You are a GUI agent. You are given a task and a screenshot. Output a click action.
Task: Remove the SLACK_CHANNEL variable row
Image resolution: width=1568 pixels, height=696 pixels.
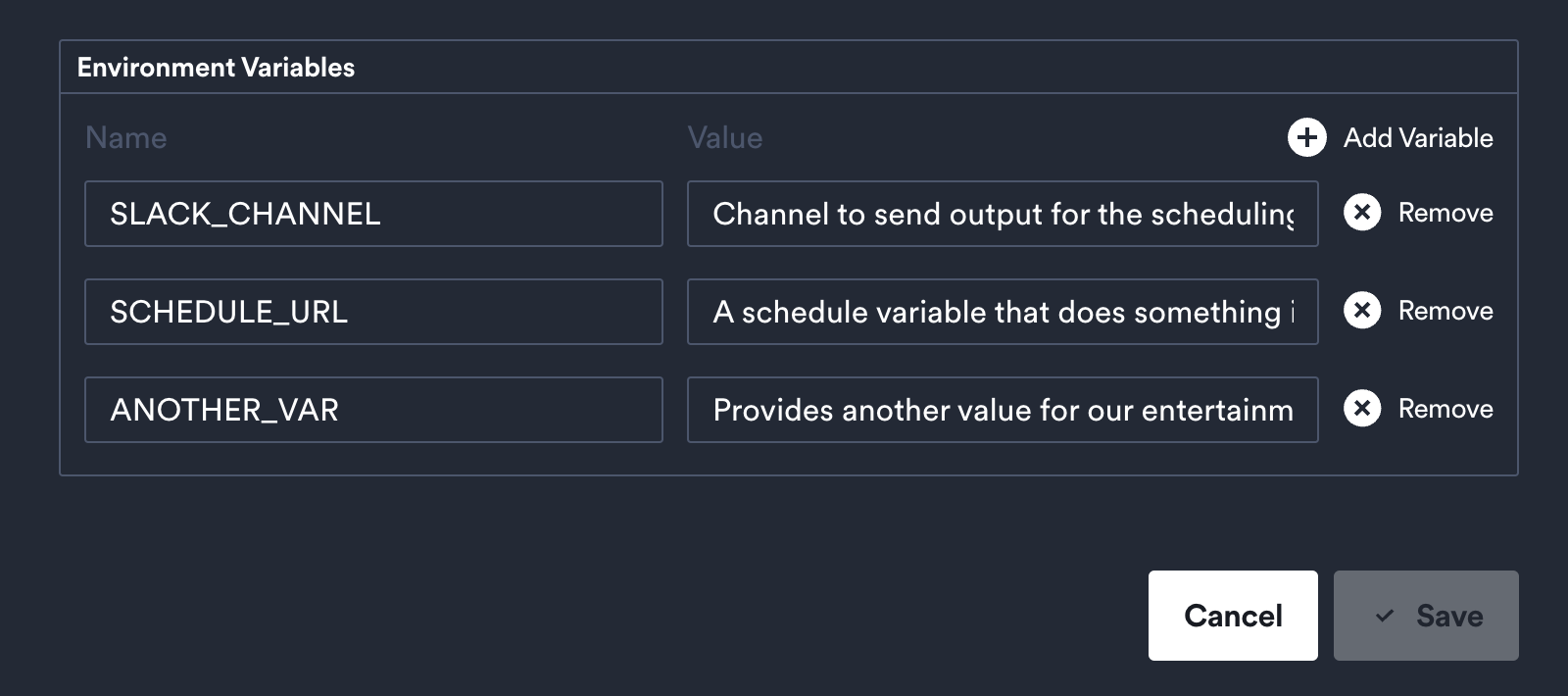(x=1443, y=213)
